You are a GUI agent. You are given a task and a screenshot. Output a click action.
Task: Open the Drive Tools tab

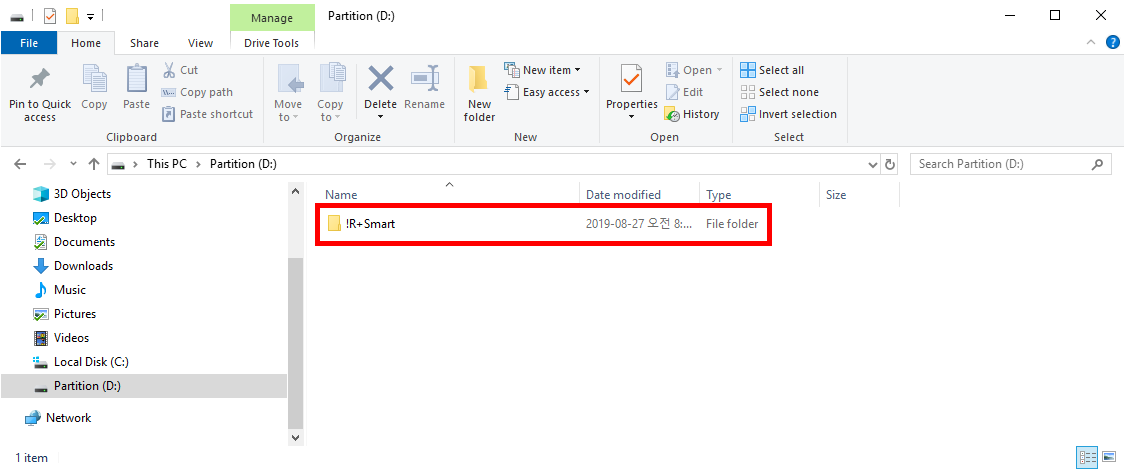272,43
